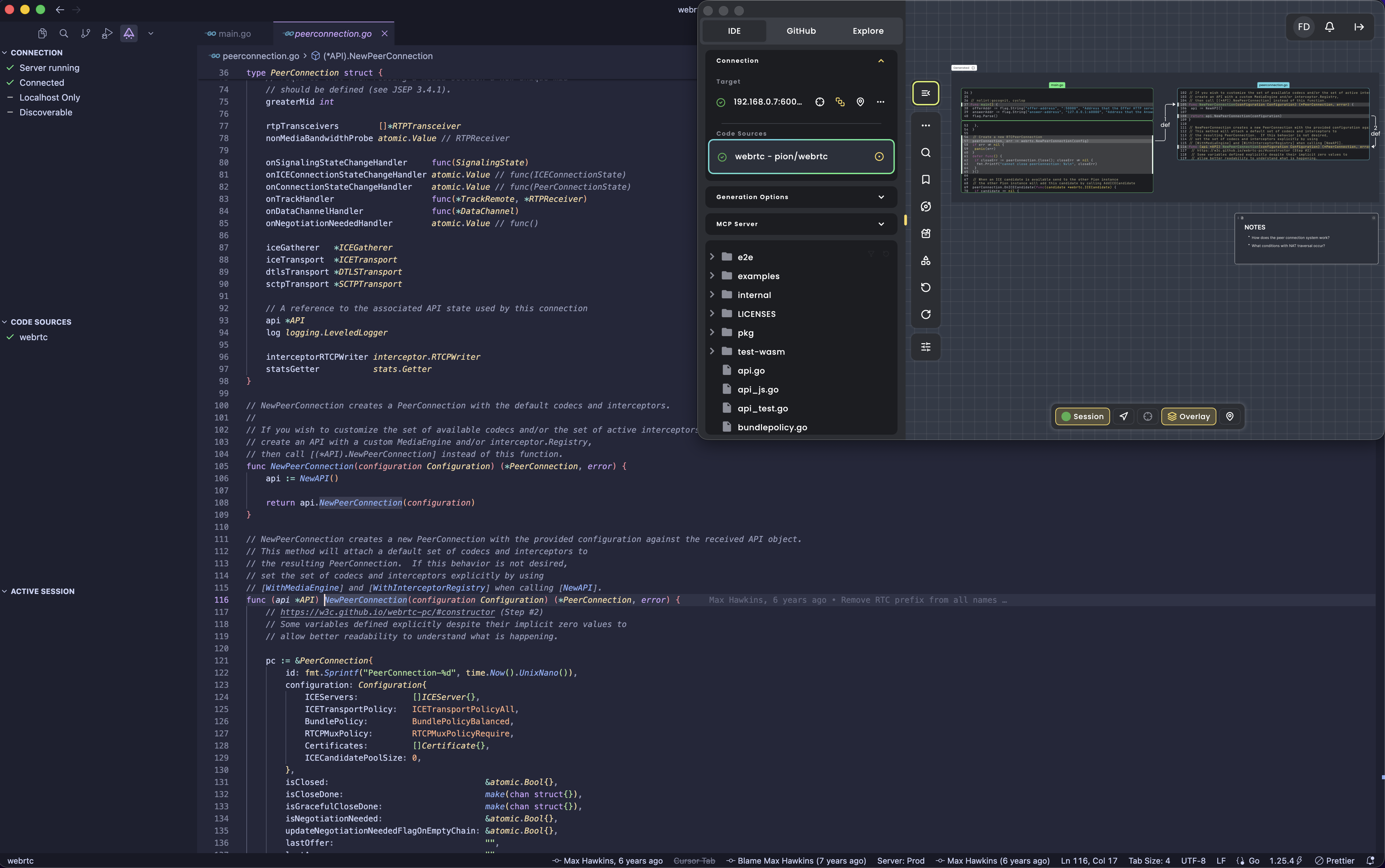Toggle the Overlay button
The image size is (1385, 868).
point(1188,417)
